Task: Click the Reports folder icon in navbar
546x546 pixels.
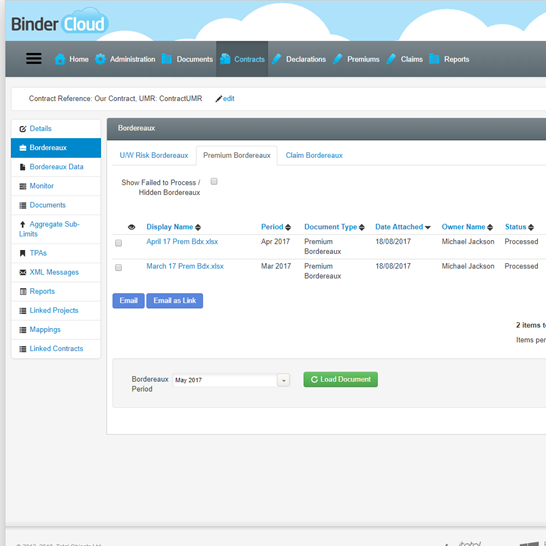Action: (x=434, y=59)
